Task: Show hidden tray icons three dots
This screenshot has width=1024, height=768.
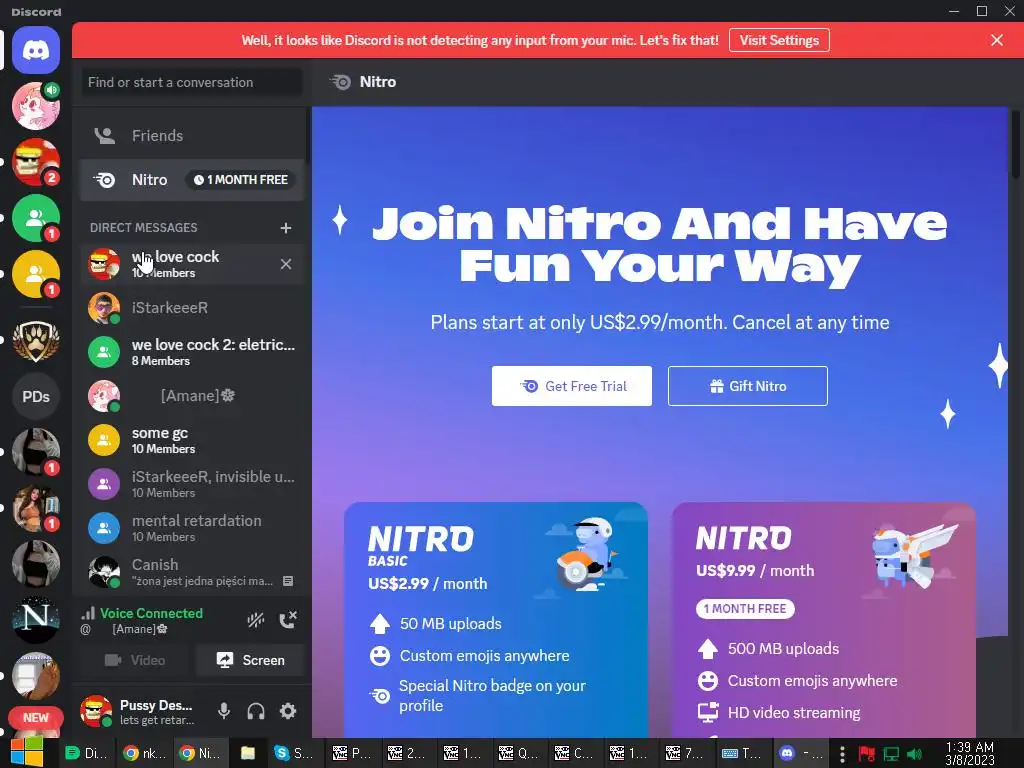Action: [842, 754]
